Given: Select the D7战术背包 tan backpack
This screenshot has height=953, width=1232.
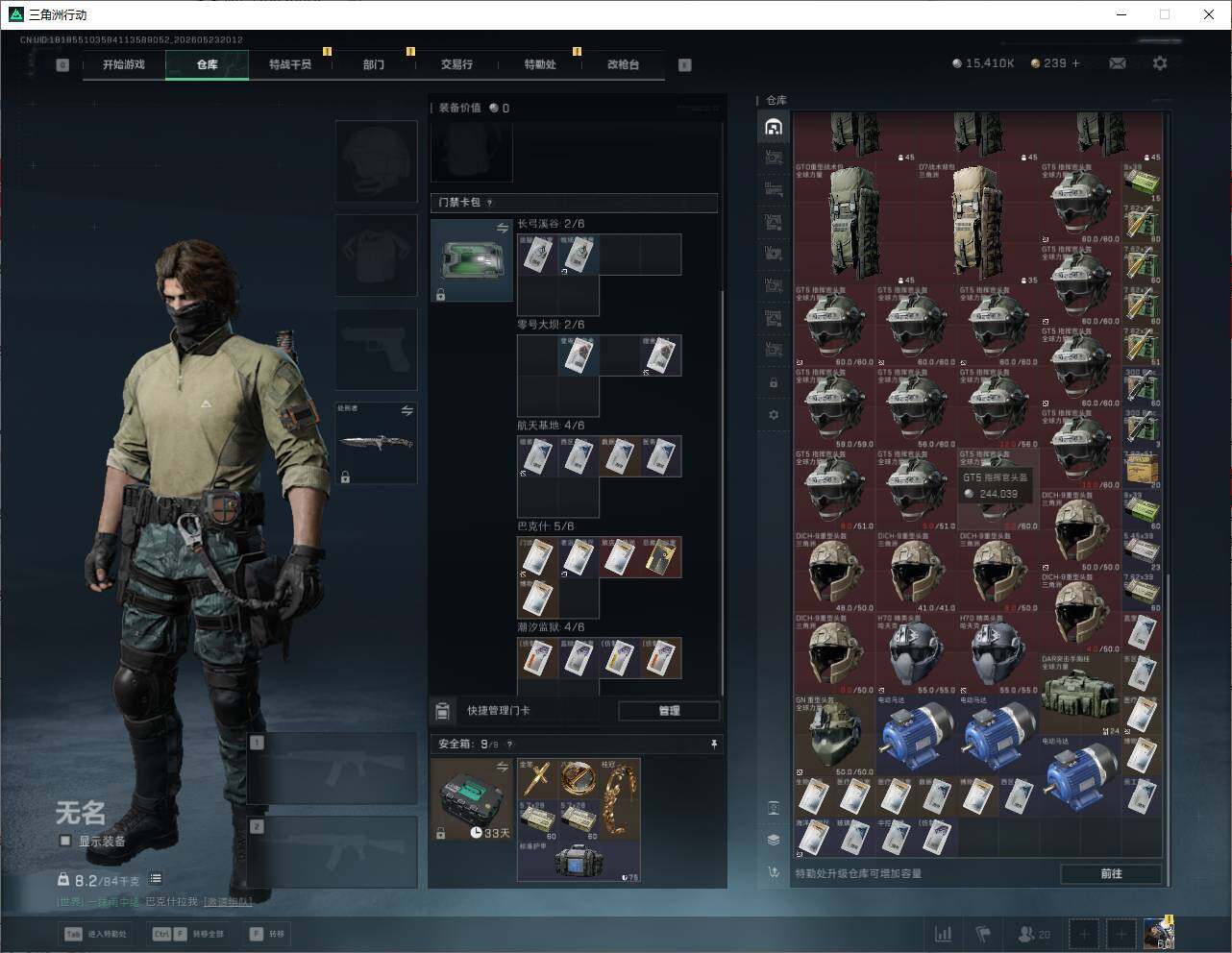Looking at the screenshot, I should point(979,222).
